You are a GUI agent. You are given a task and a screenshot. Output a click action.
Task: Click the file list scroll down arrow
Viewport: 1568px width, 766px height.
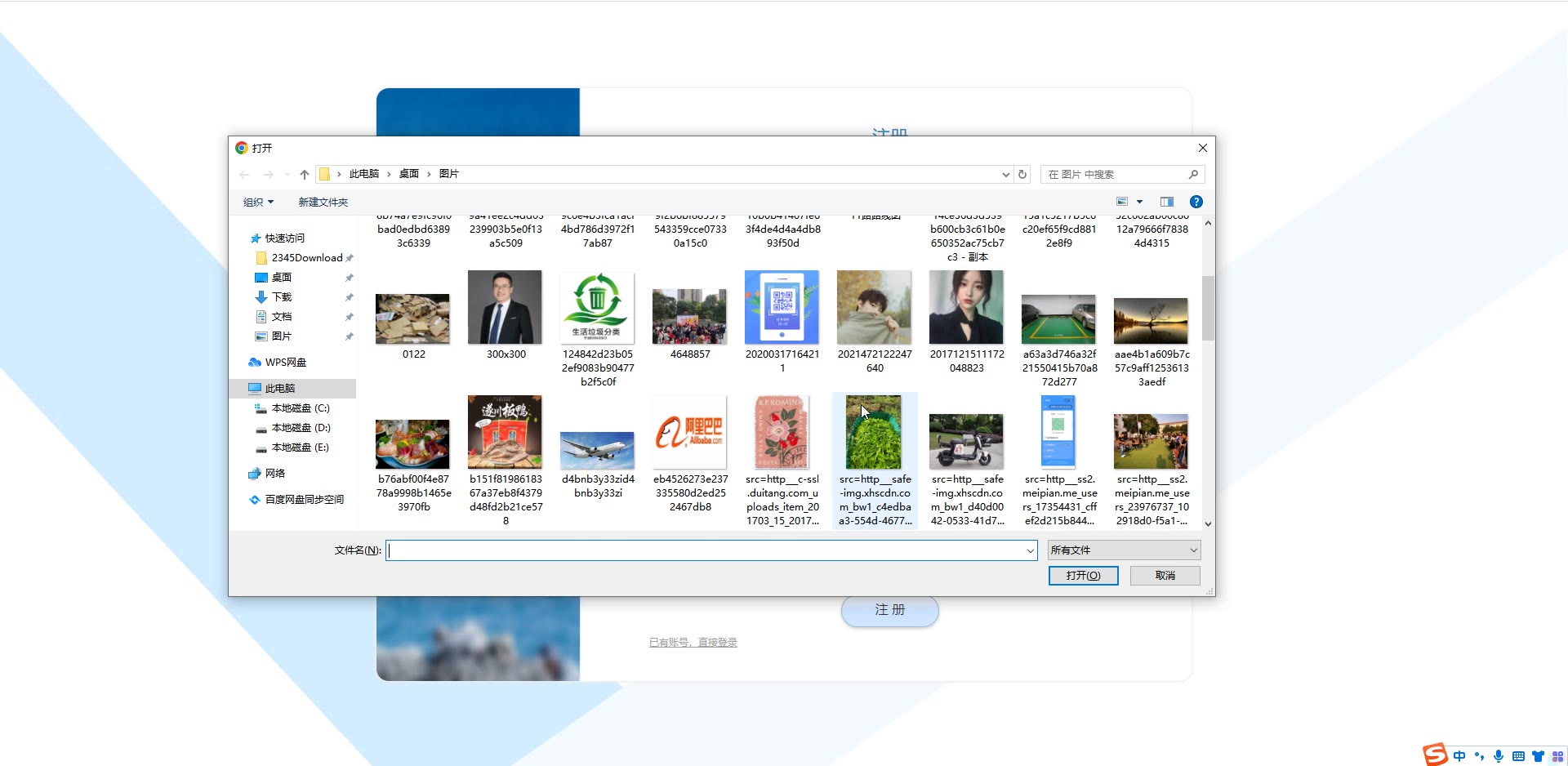click(1208, 524)
